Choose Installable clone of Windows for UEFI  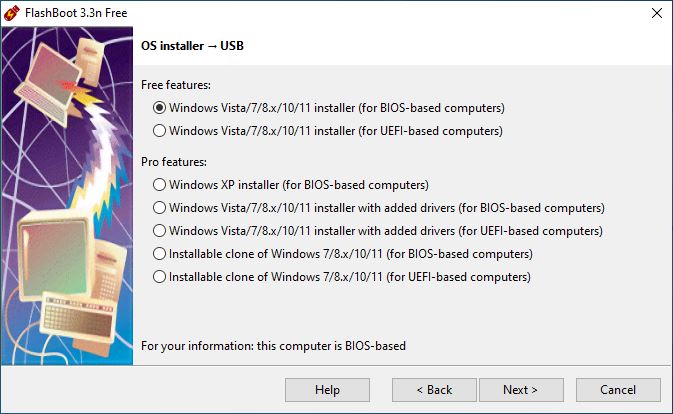click(x=342, y=277)
